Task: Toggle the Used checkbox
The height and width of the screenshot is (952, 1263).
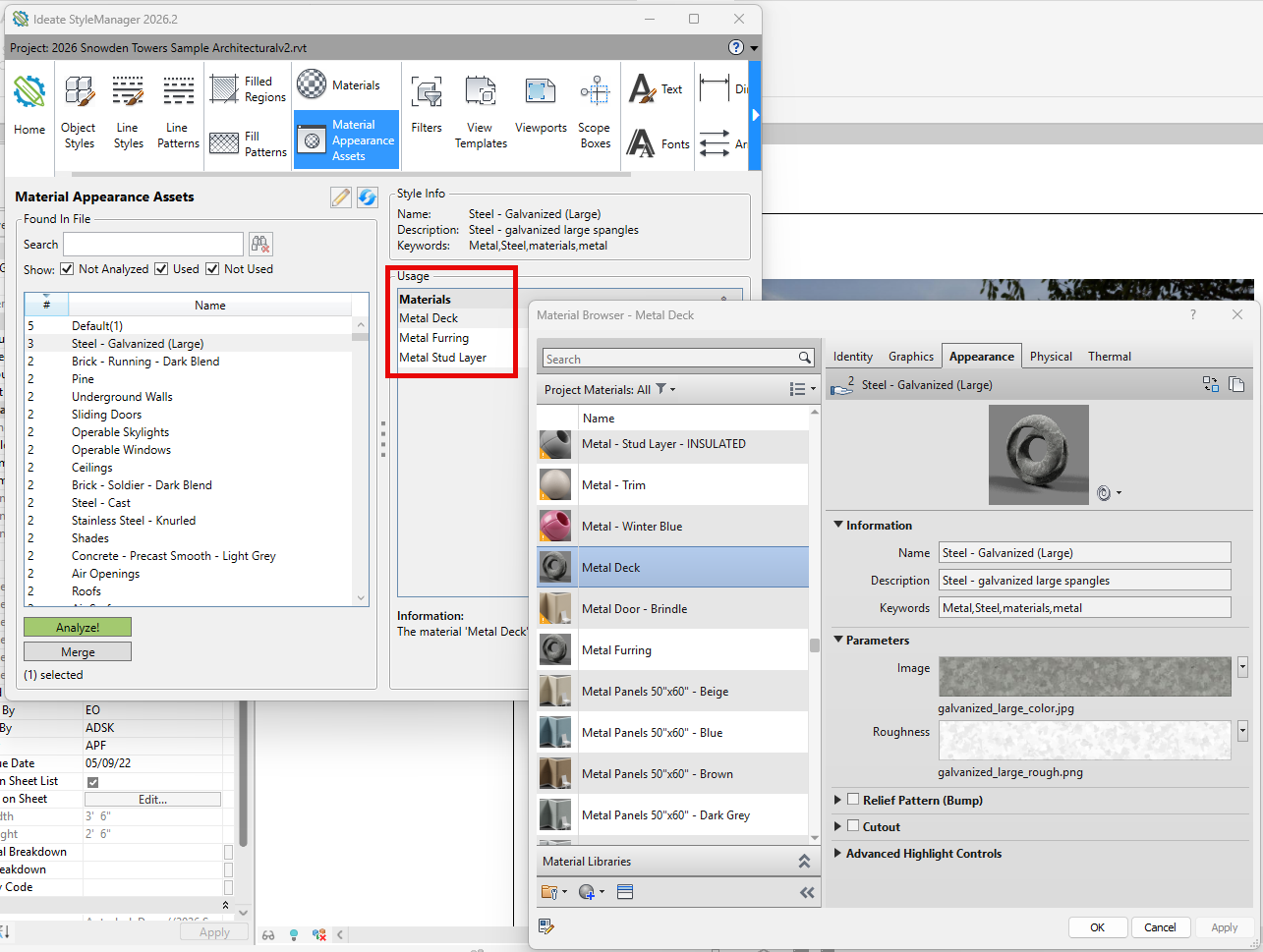Action: point(161,269)
